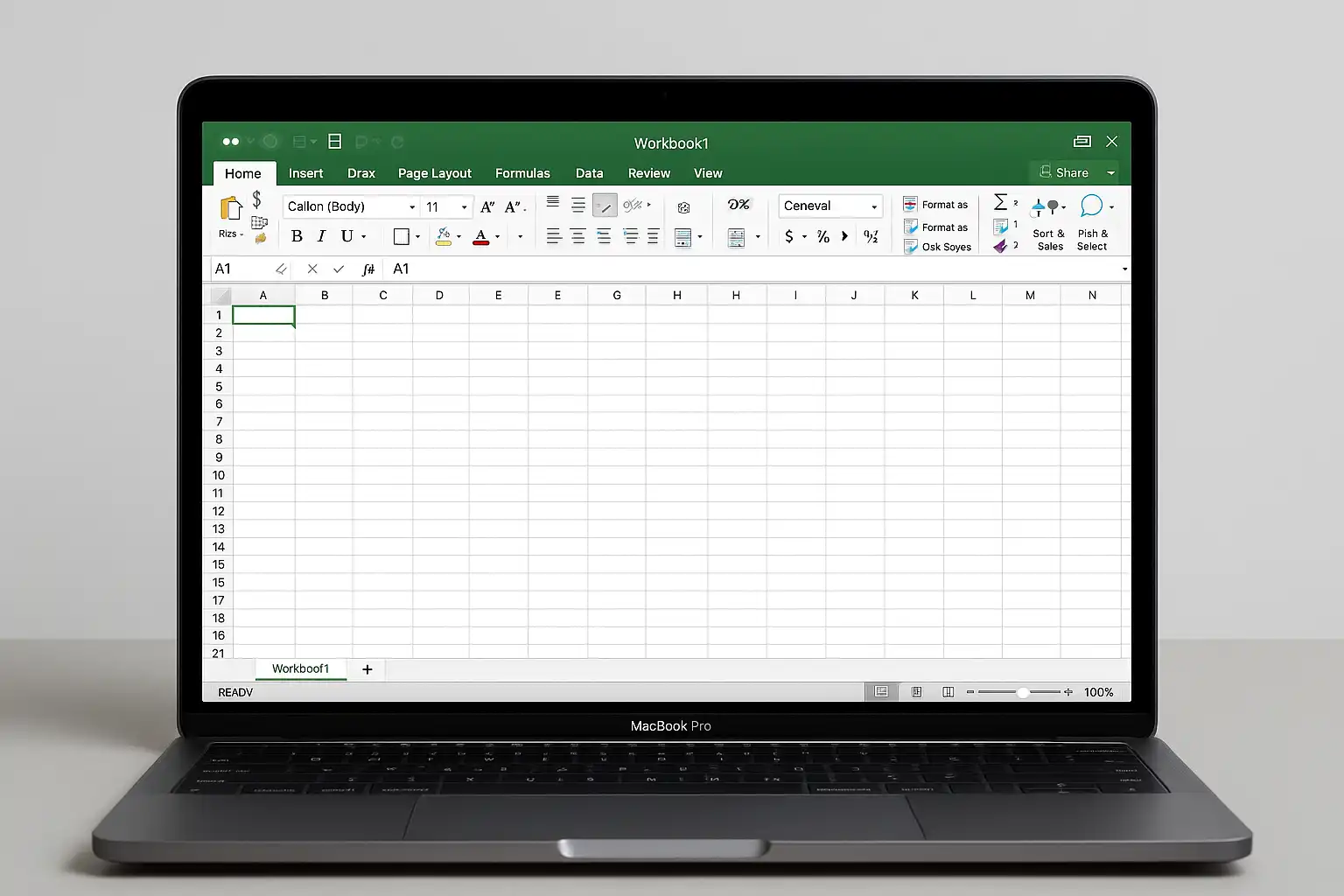Screen dimensions: 1344x896
Task: Cancel the entry with the formula bar X
Action: coord(312,269)
